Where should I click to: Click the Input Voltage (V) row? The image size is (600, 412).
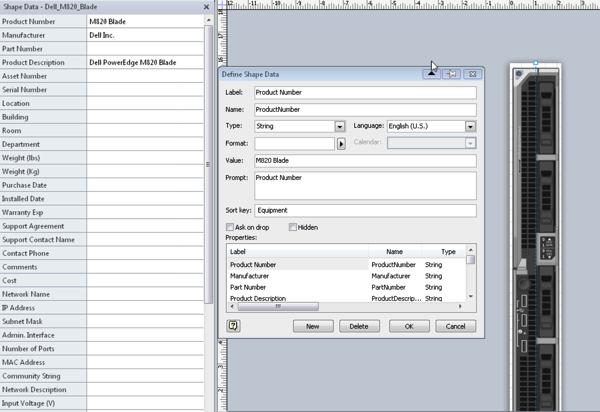click(102, 403)
